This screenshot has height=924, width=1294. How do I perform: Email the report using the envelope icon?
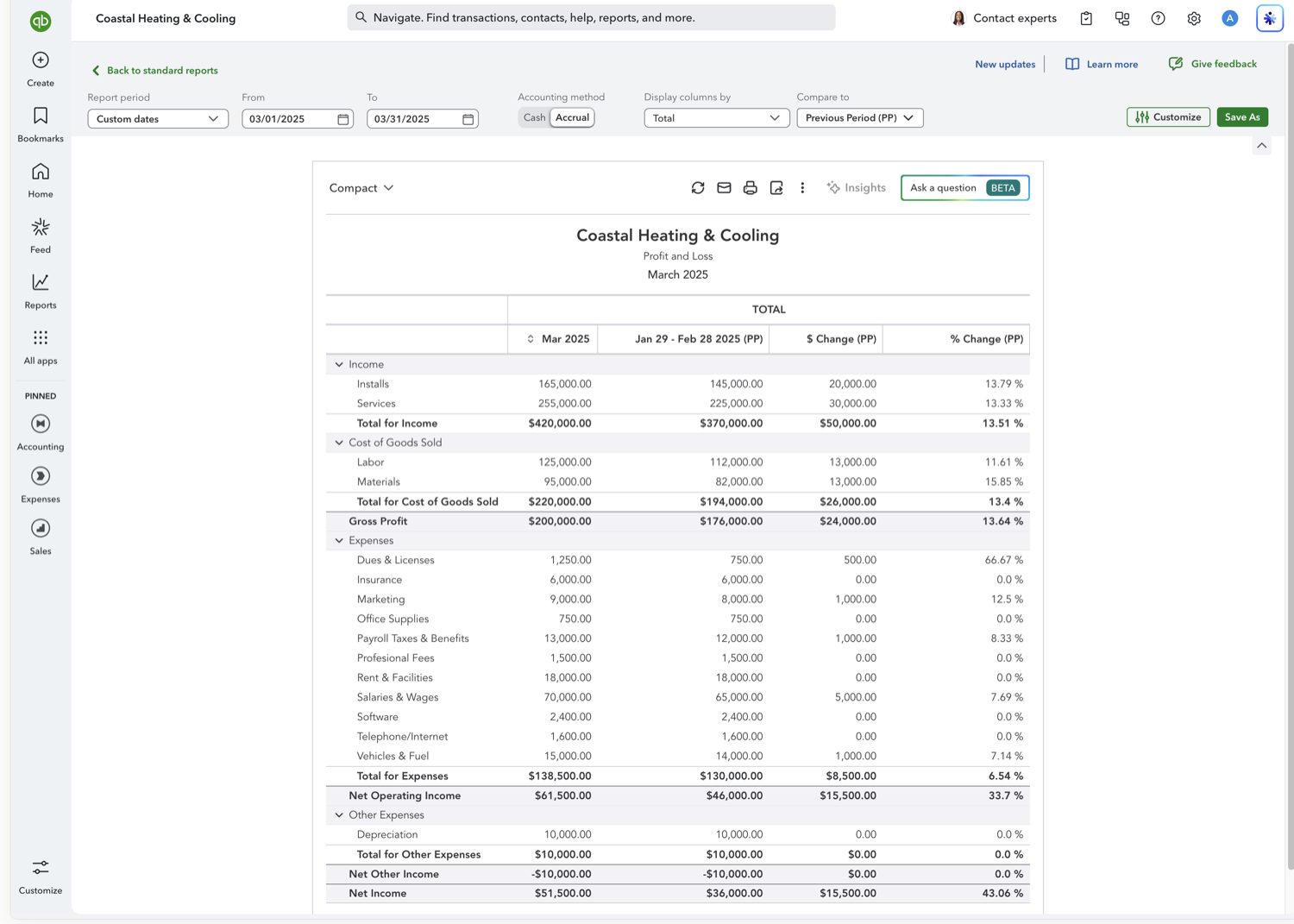[x=724, y=188]
